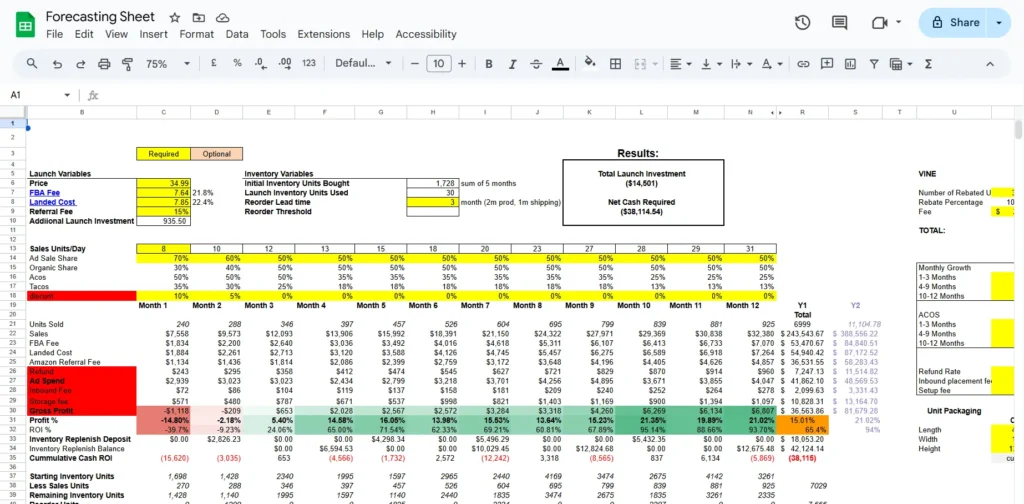Insert a chart using toolbar icon
The image size is (1024, 504).
(x=849, y=63)
